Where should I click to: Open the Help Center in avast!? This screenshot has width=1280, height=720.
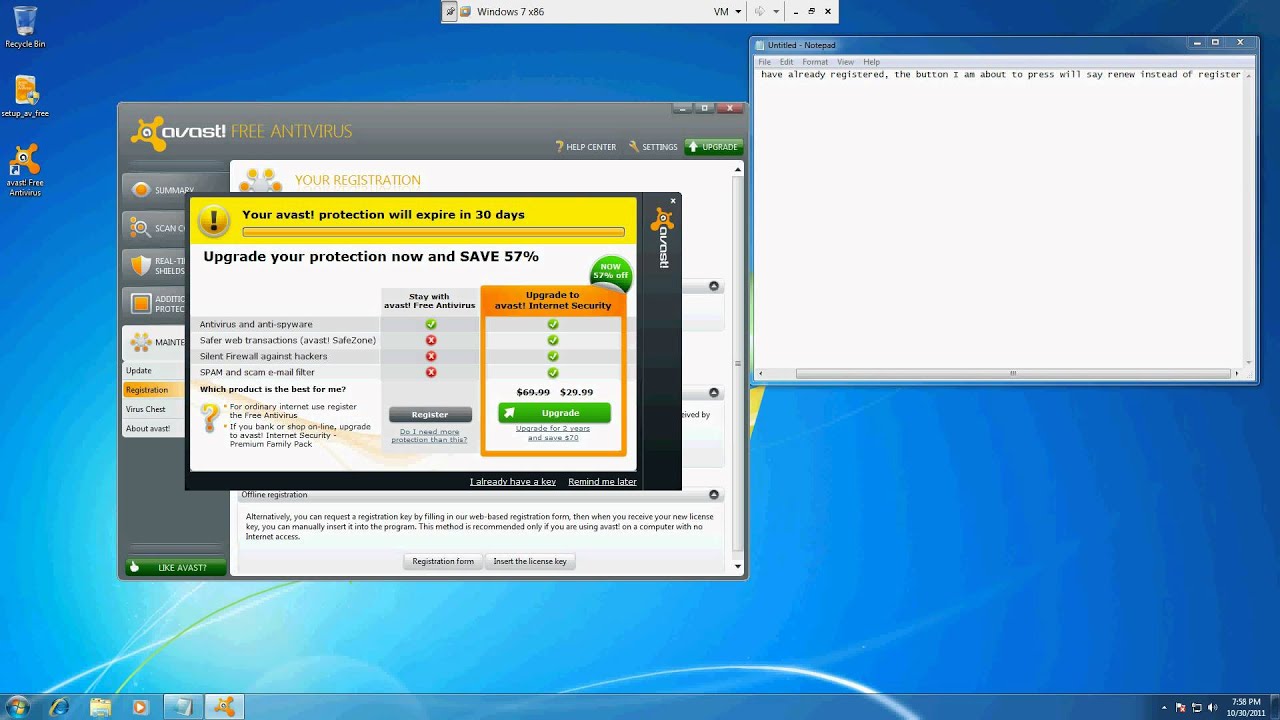586,147
